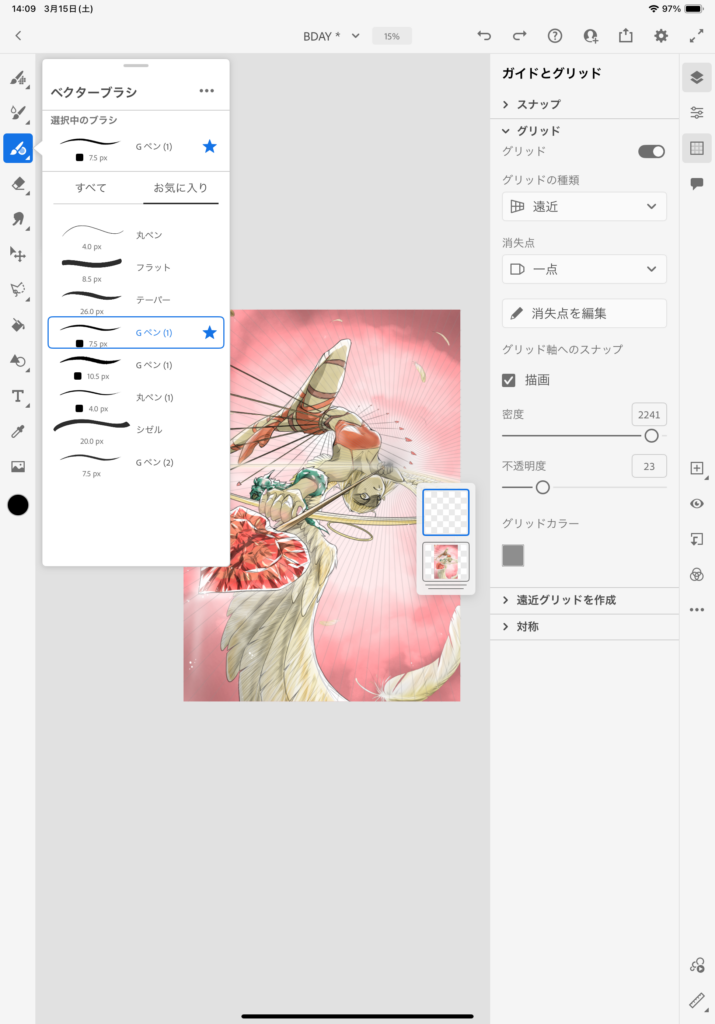Open the 消失点 一点 dropdown
715x1024 pixels.
pos(584,269)
